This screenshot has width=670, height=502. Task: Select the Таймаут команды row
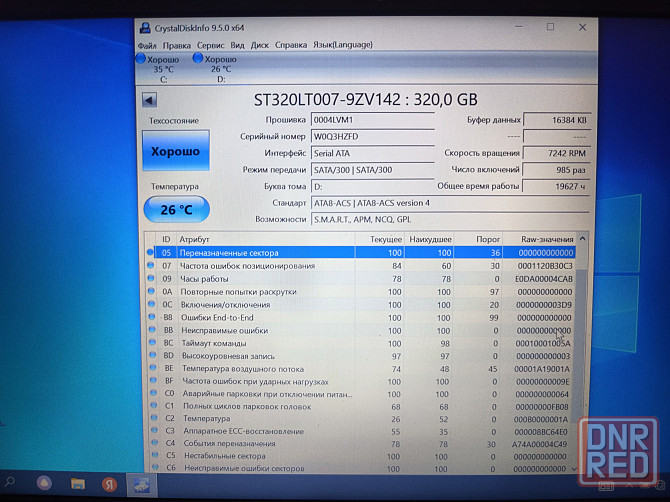[x=362, y=343]
